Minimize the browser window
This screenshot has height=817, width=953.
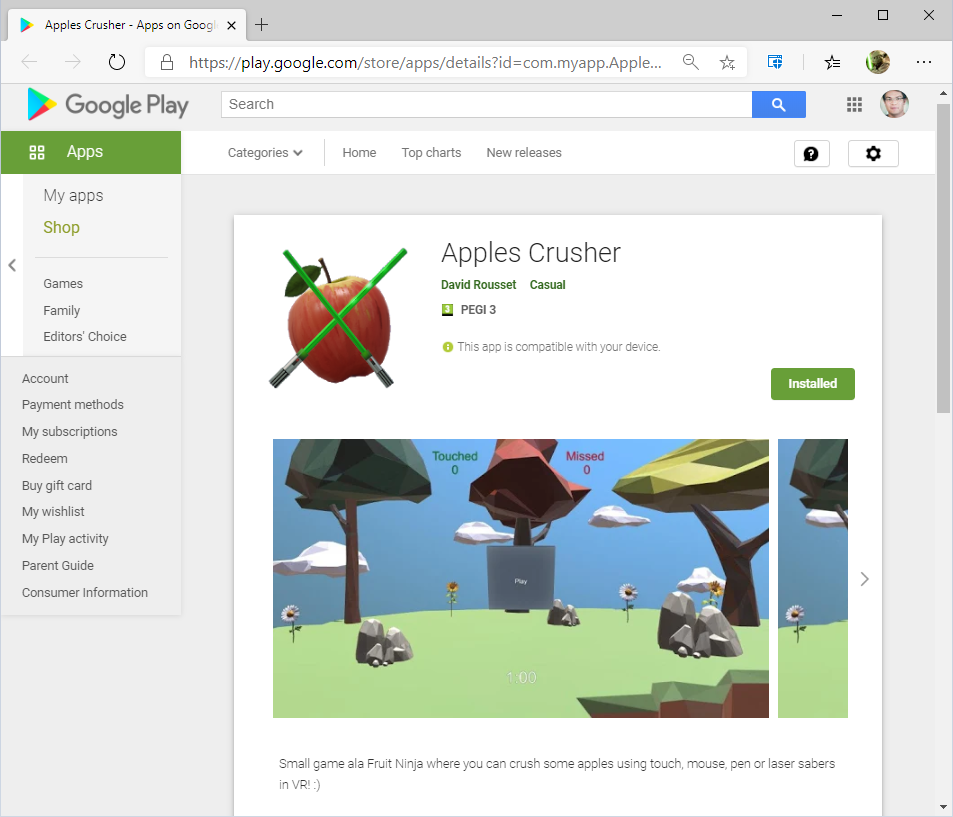point(837,15)
